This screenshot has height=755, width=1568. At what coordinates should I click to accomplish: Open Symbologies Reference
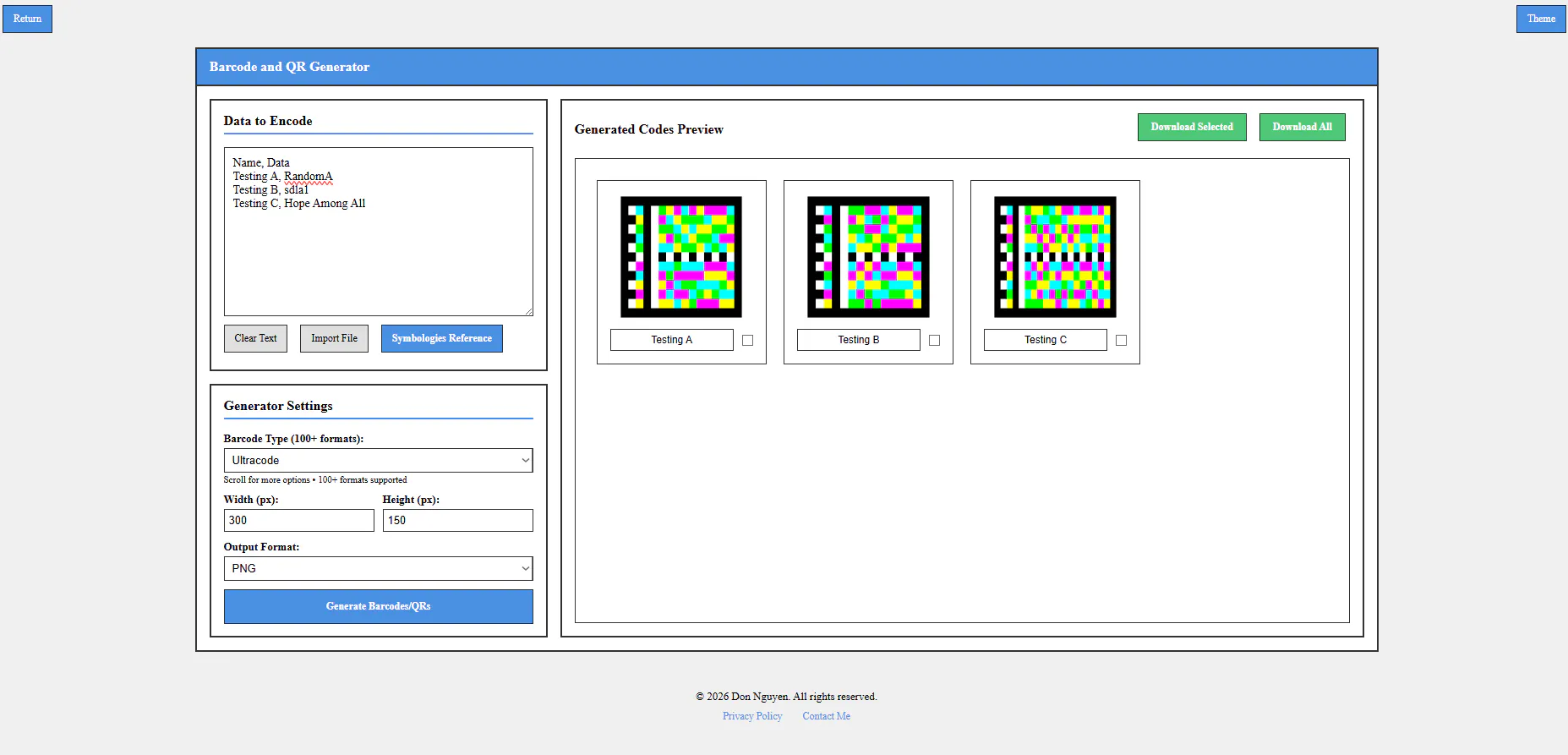click(441, 338)
